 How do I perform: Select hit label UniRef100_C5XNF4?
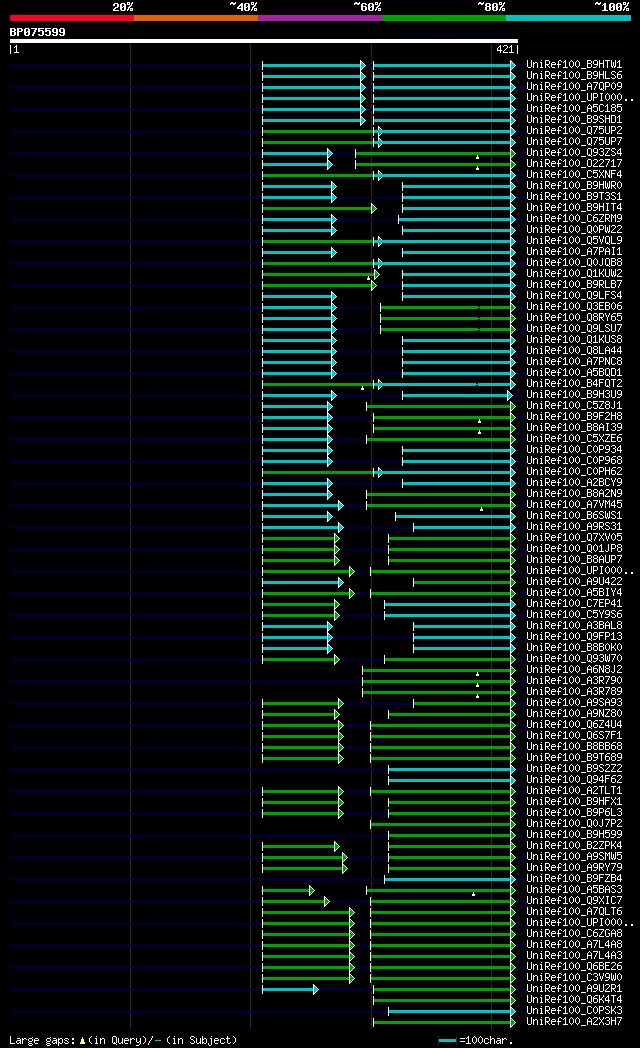(574, 174)
